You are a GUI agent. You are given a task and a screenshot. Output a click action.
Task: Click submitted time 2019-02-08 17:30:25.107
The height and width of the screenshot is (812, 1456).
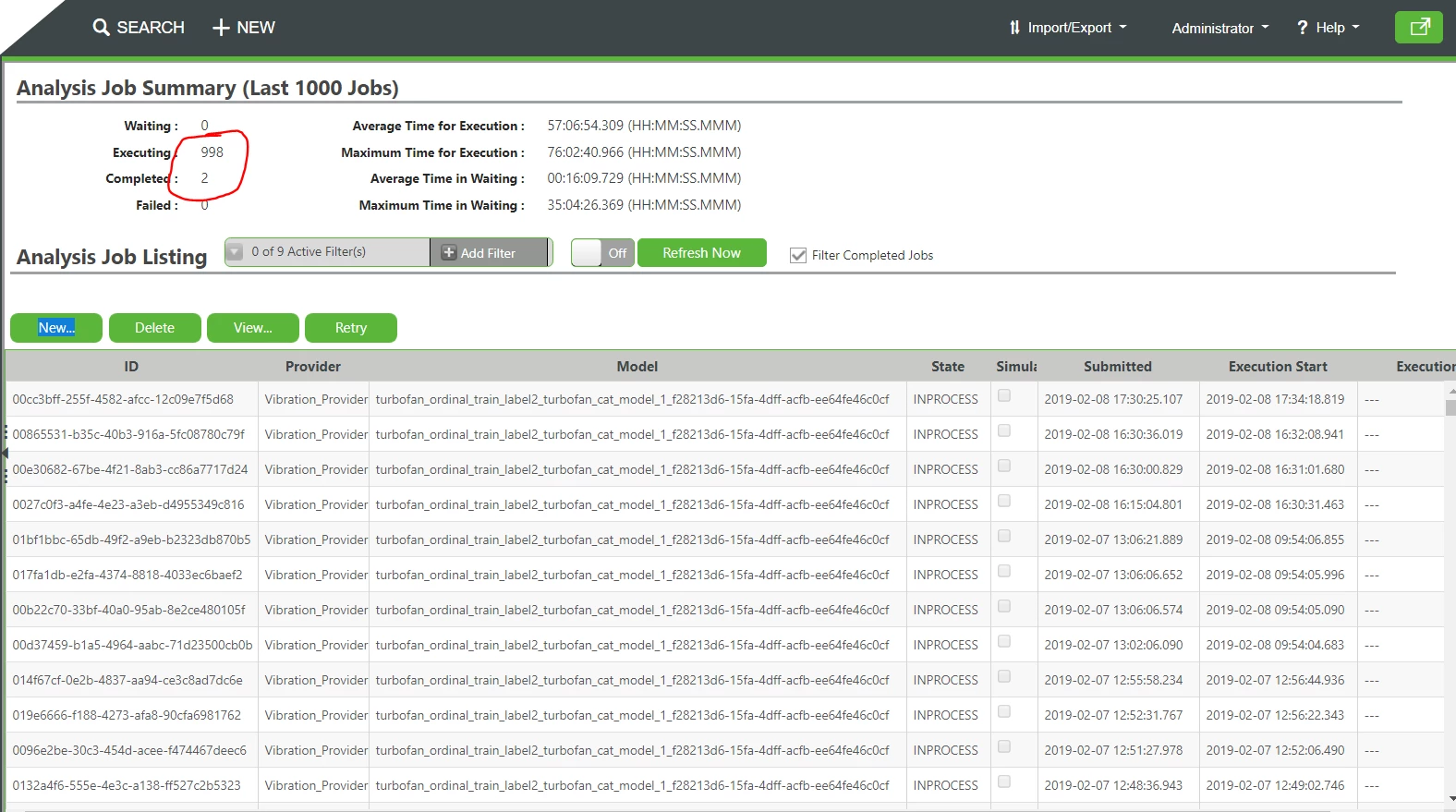(x=1113, y=399)
